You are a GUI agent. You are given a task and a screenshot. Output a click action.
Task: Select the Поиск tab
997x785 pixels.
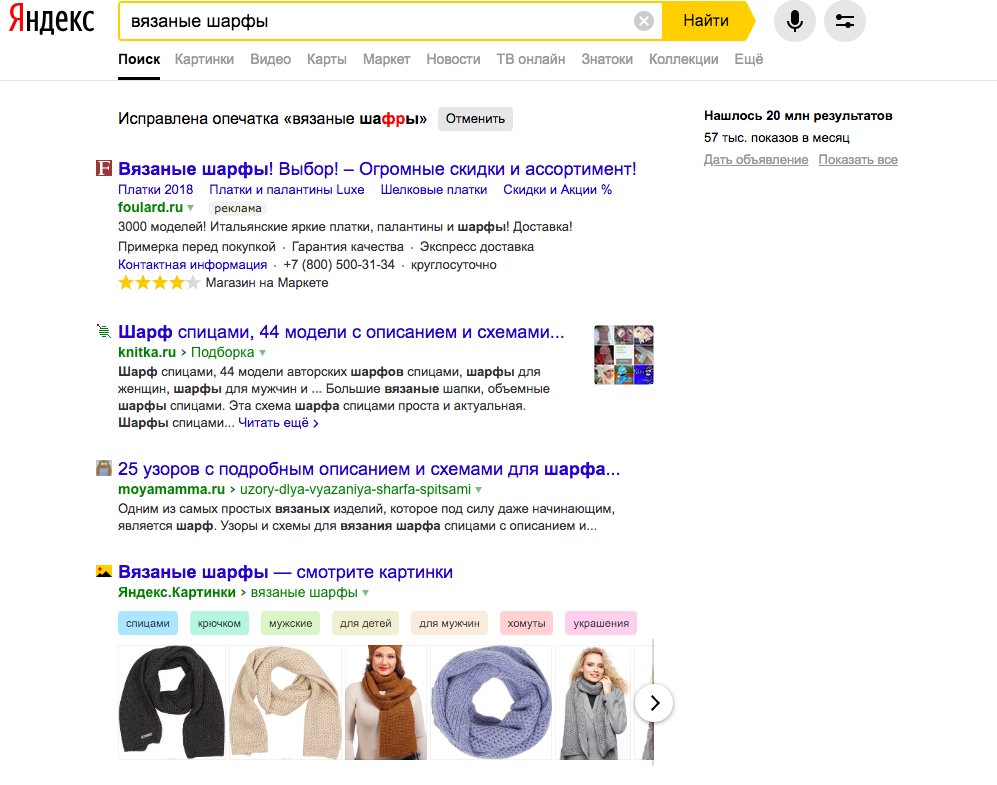[139, 59]
